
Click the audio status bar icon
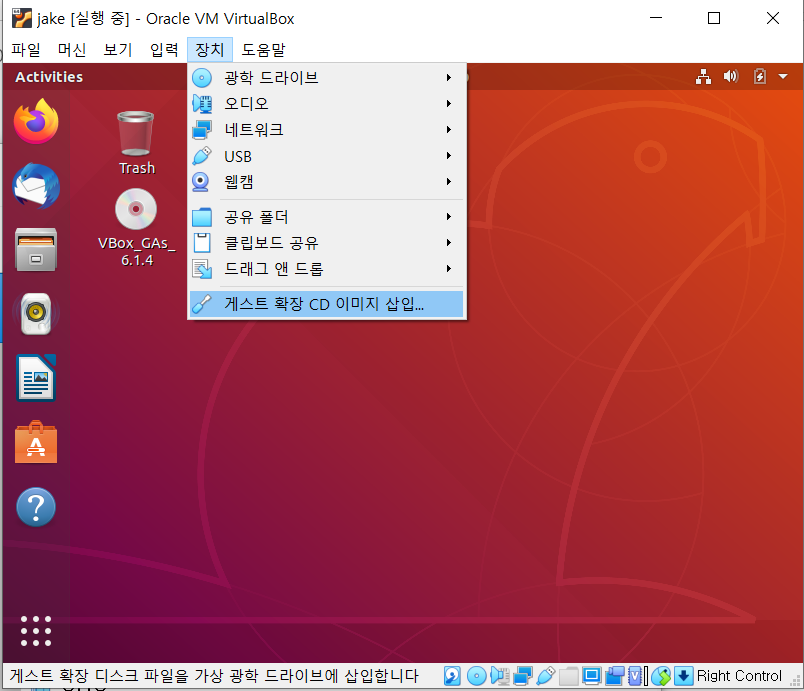[x=499, y=676]
